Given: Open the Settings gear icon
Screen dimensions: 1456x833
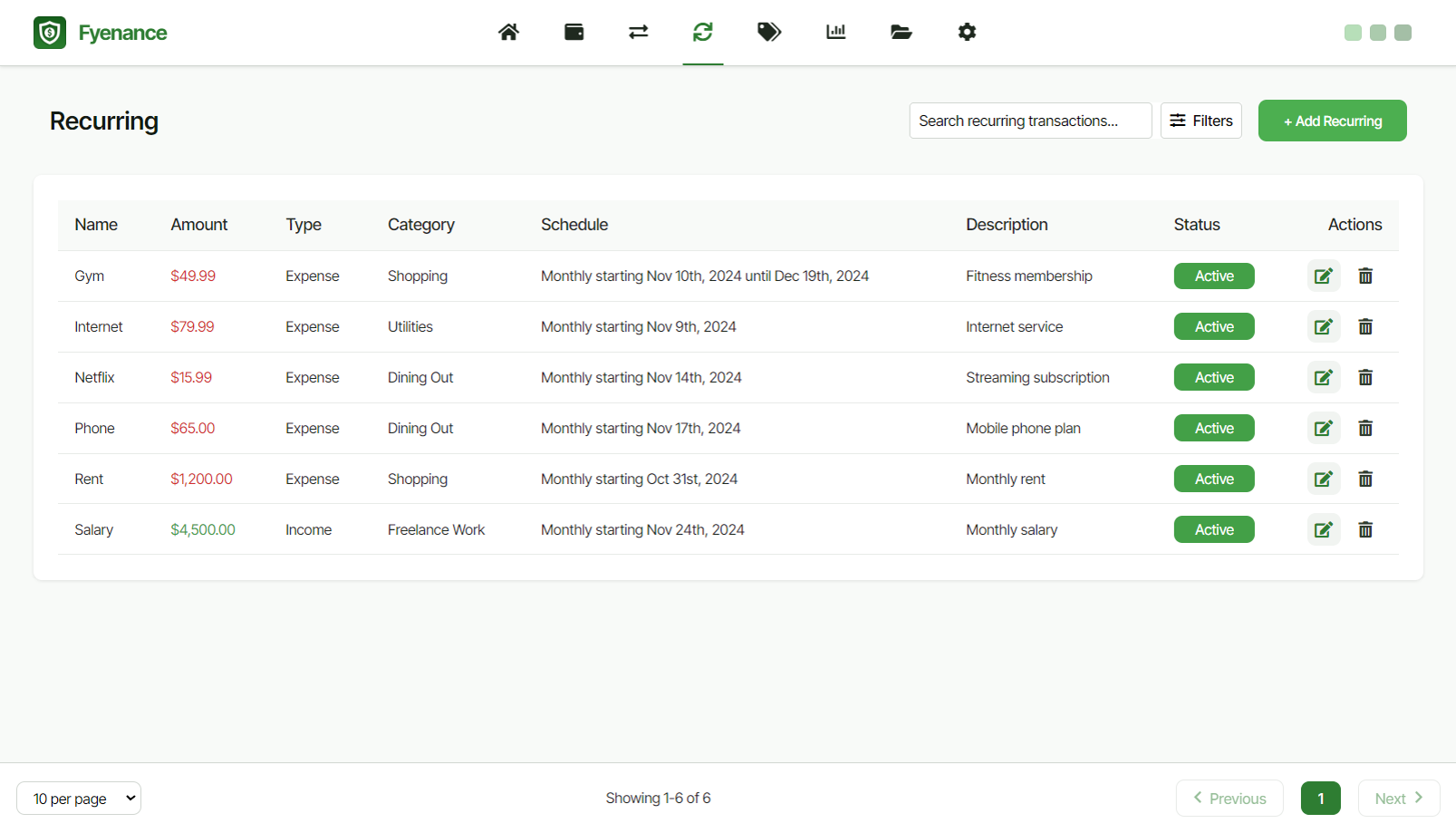Looking at the screenshot, I should pos(967,32).
